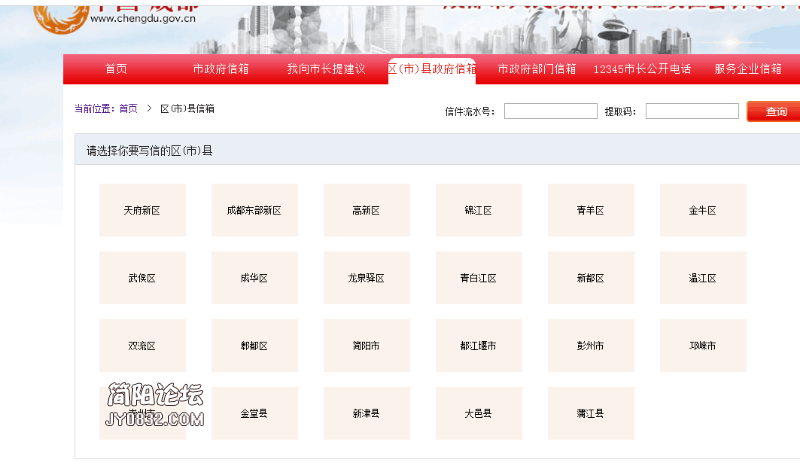Click the www.chengdu.gov.cn site address text

[x=142, y=19]
